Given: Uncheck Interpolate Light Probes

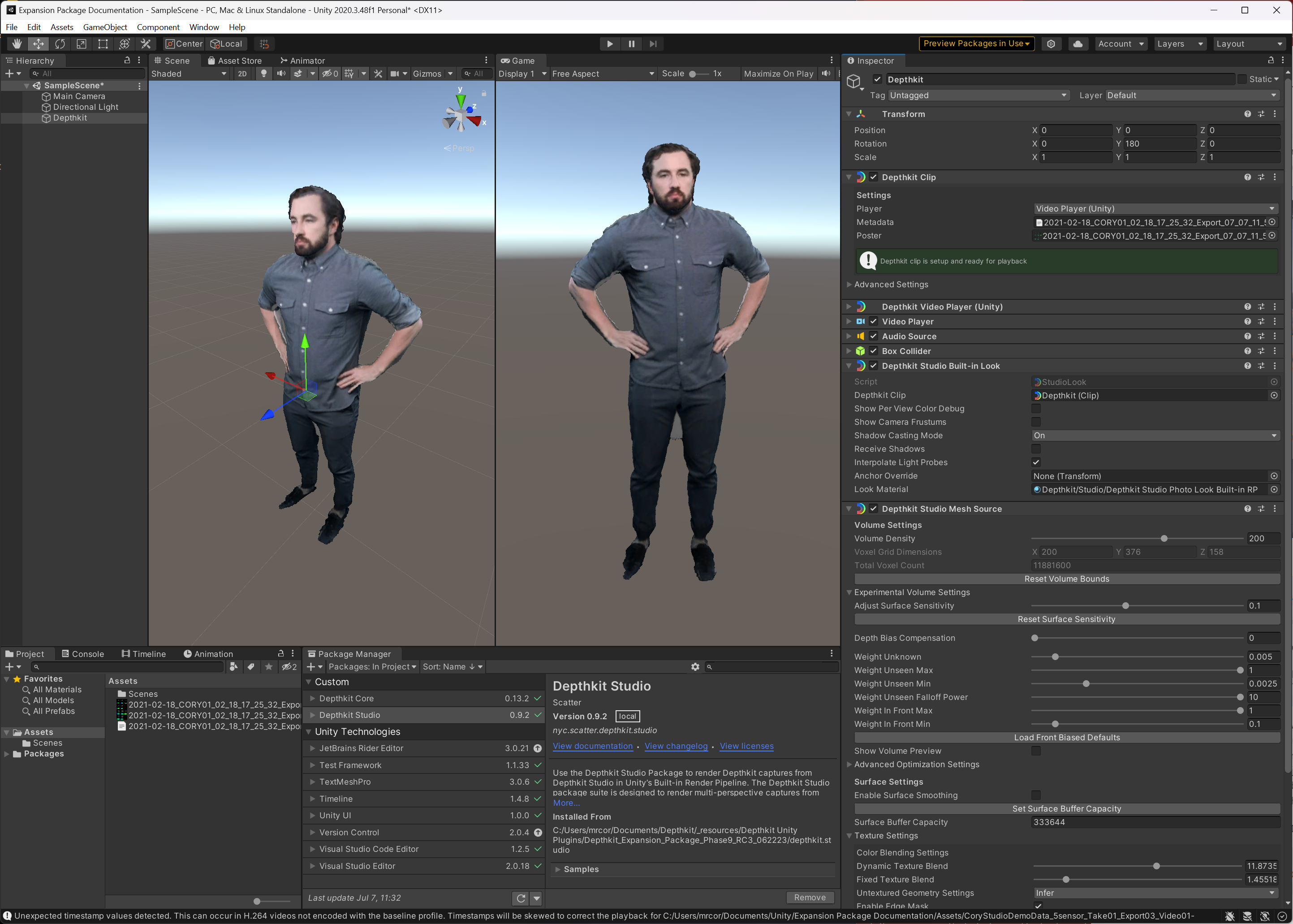Looking at the screenshot, I should (1036, 462).
